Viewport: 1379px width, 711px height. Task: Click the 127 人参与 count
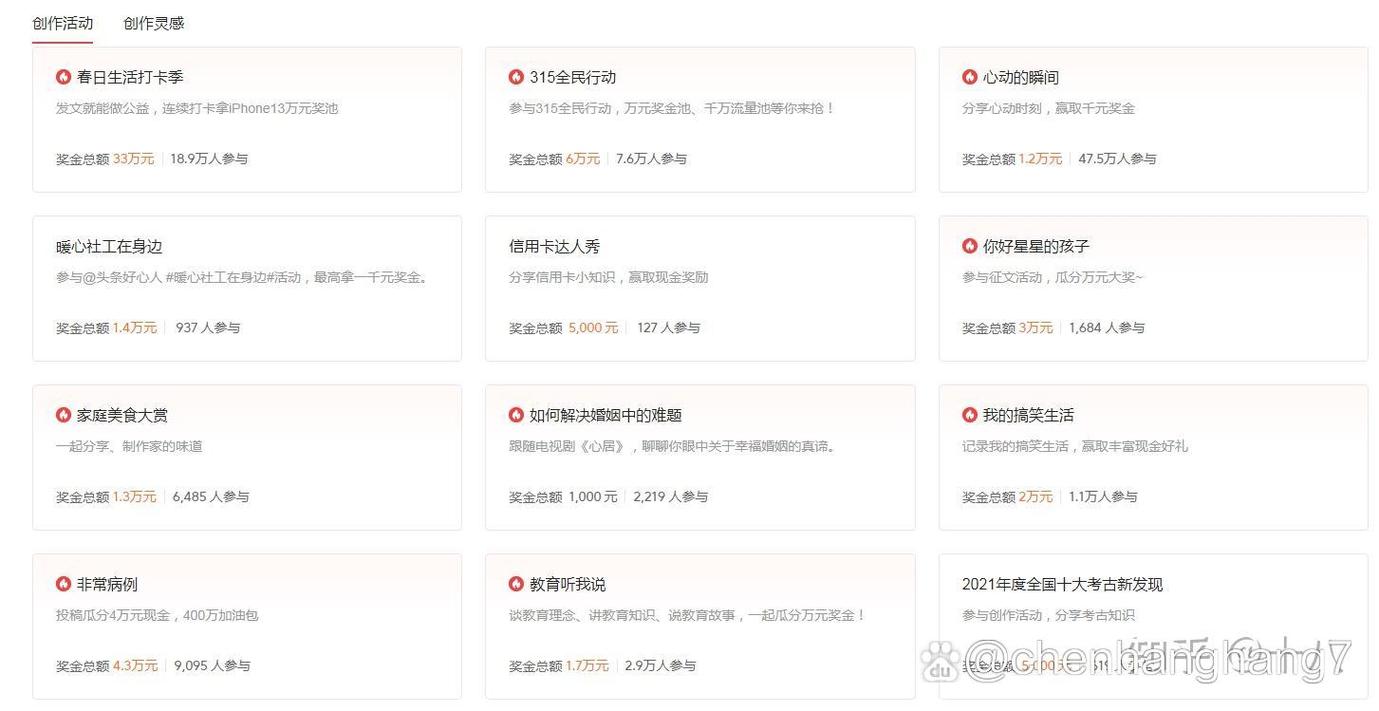[669, 327]
